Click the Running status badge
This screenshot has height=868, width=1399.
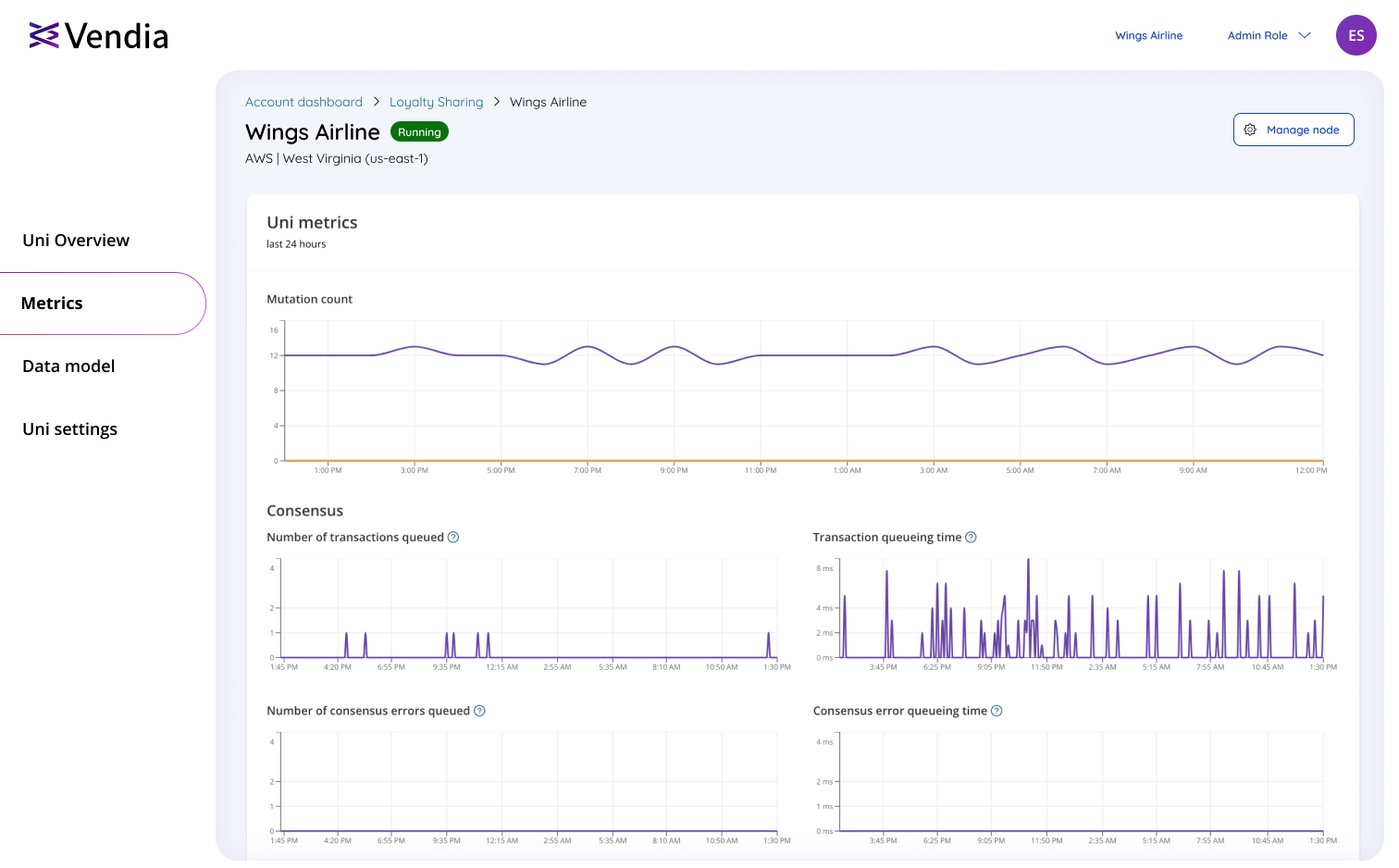click(419, 131)
